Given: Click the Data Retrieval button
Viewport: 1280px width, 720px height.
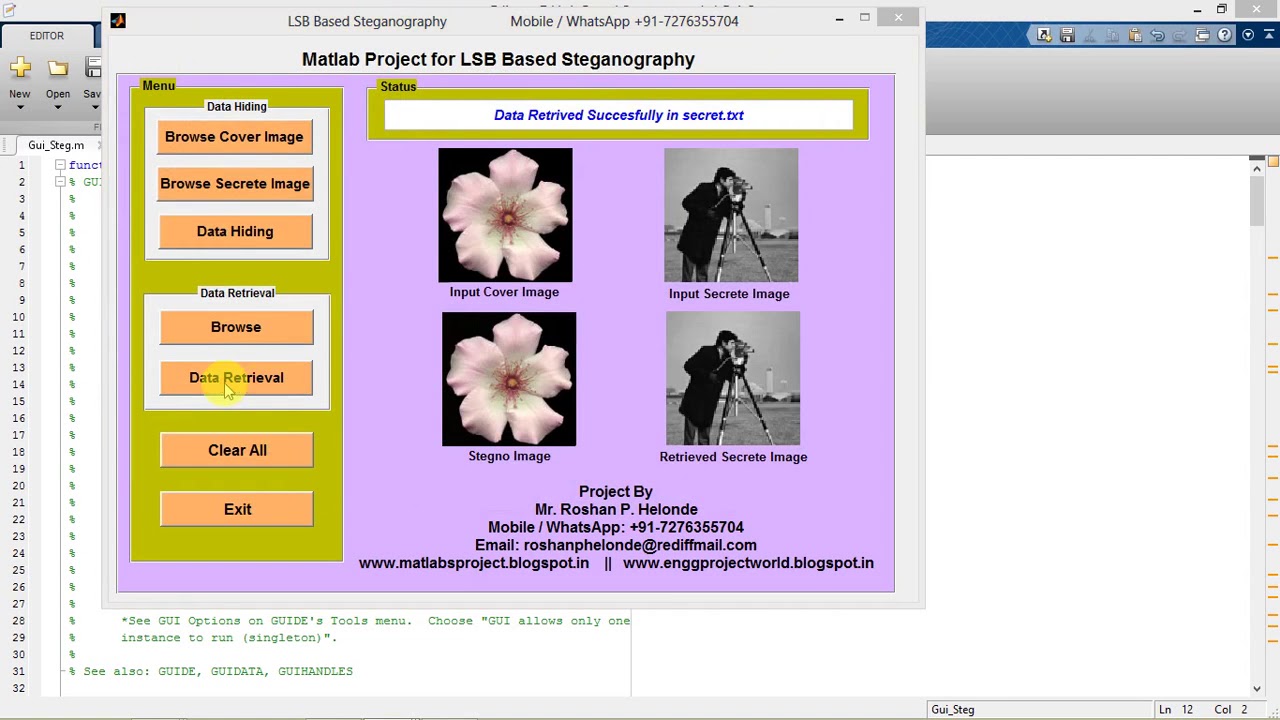Looking at the screenshot, I should click(236, 378).
